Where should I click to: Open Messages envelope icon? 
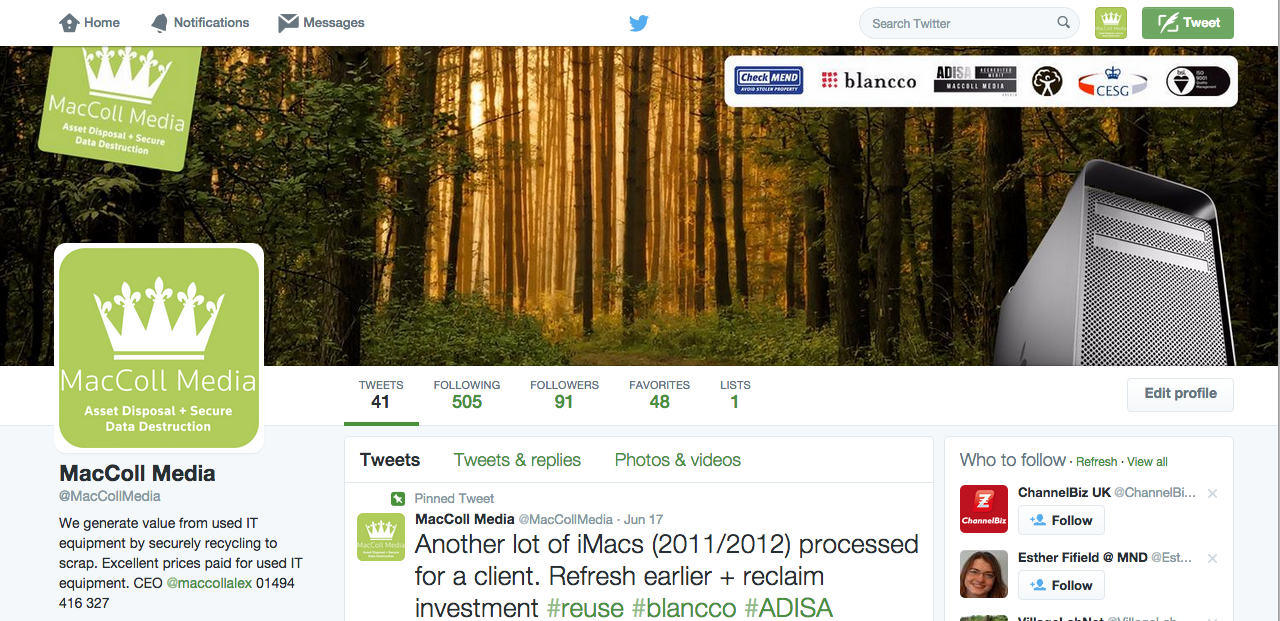[x=288, y=22]
